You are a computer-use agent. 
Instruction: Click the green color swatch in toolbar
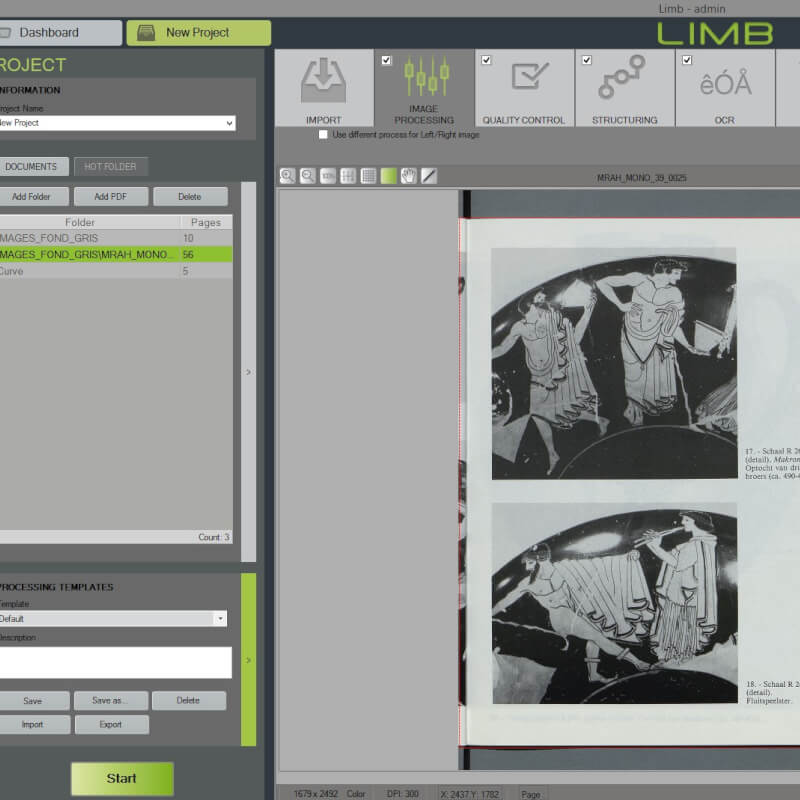click(388, 176)
